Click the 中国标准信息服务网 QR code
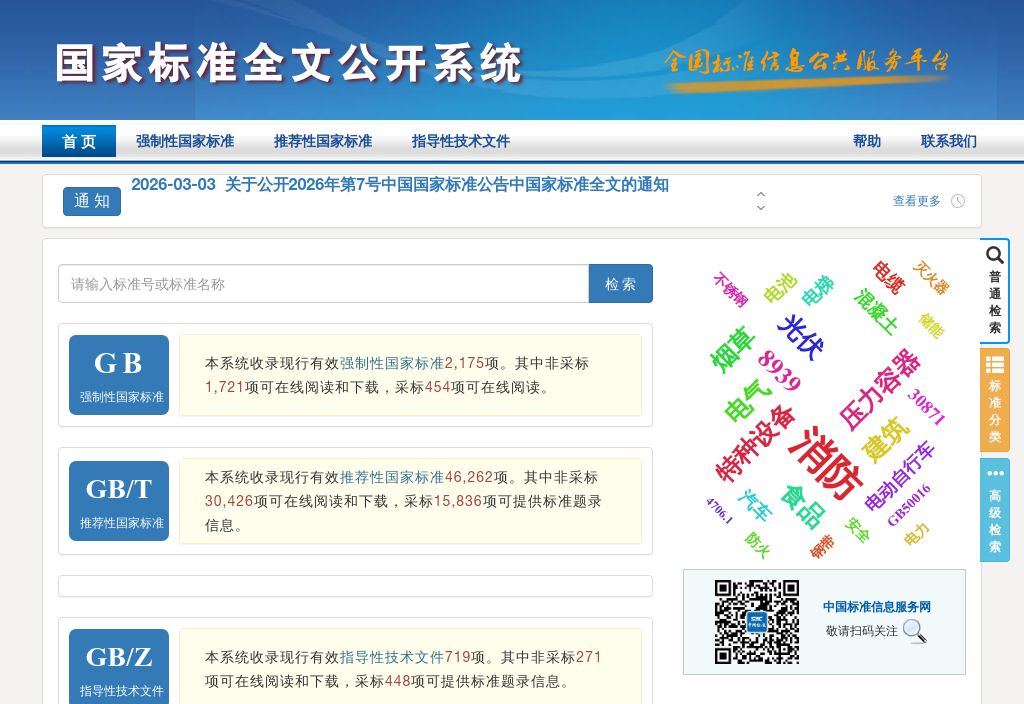The width and height of the screenshot is (1024, 704). (x=757, y=621)
